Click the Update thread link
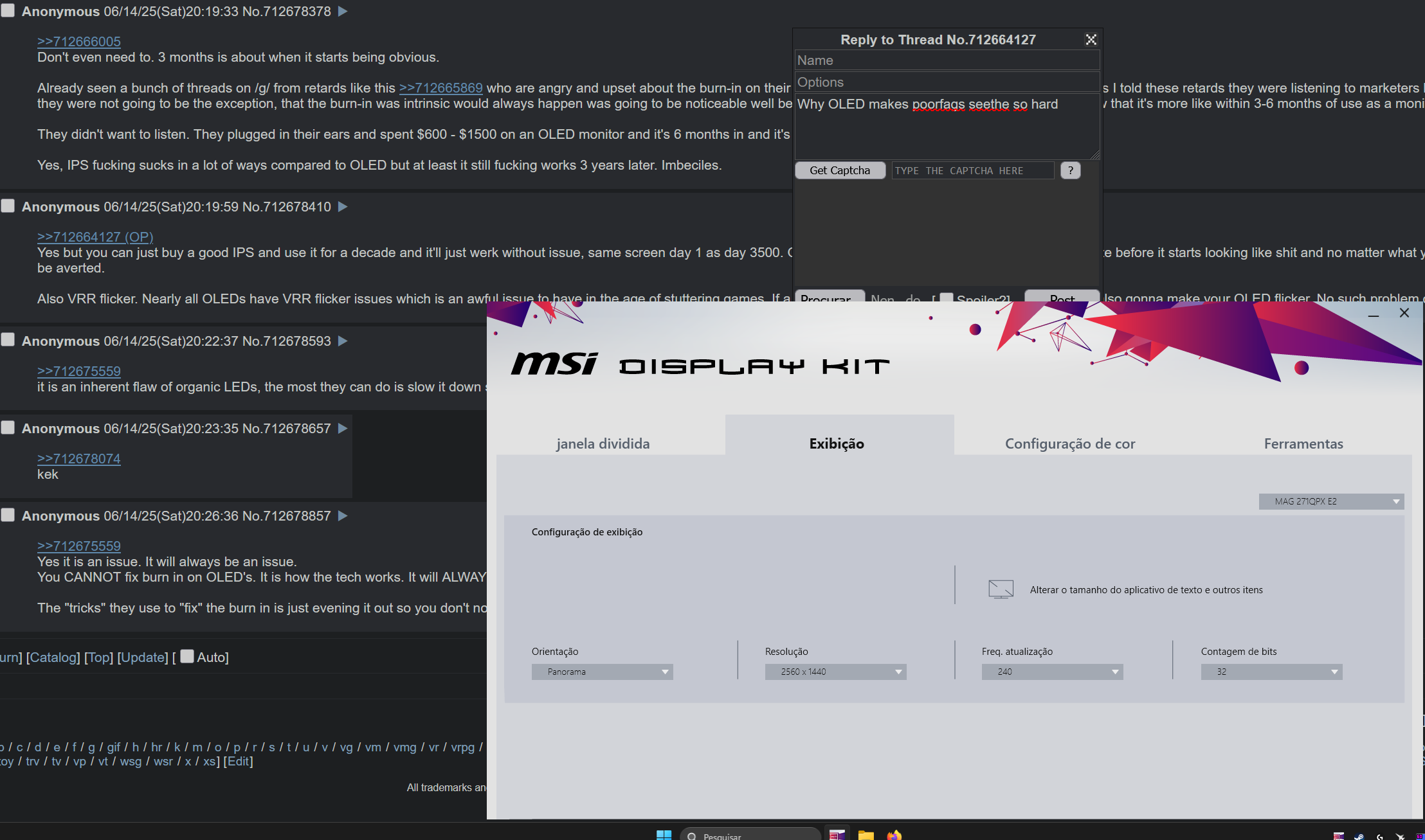 143,657
